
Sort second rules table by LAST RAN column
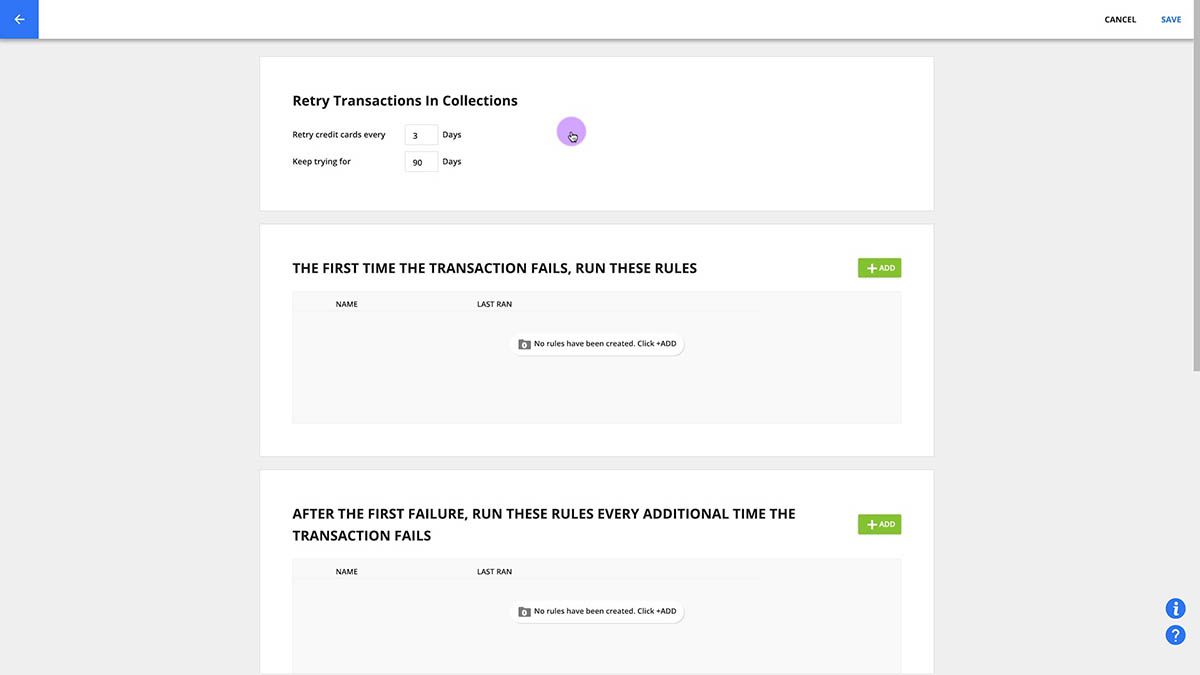(494, 572)
